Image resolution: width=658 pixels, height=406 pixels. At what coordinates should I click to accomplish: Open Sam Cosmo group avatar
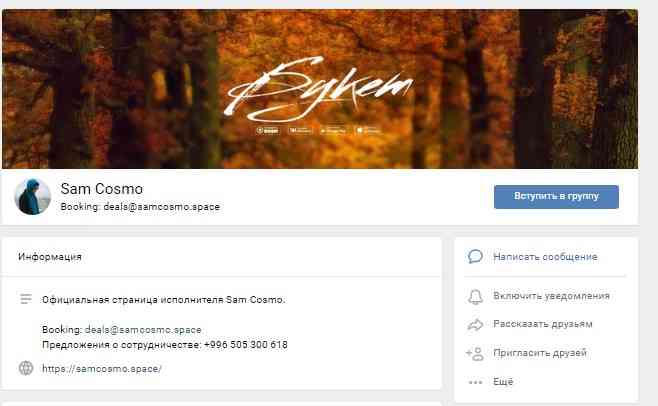pos(32,196)
